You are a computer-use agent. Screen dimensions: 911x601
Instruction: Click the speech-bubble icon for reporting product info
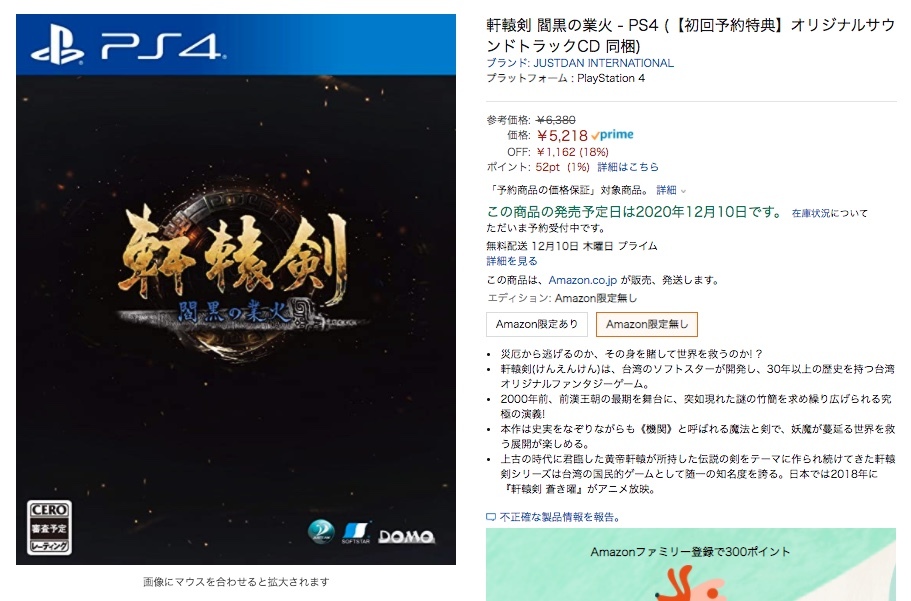(x=491, y=517)
